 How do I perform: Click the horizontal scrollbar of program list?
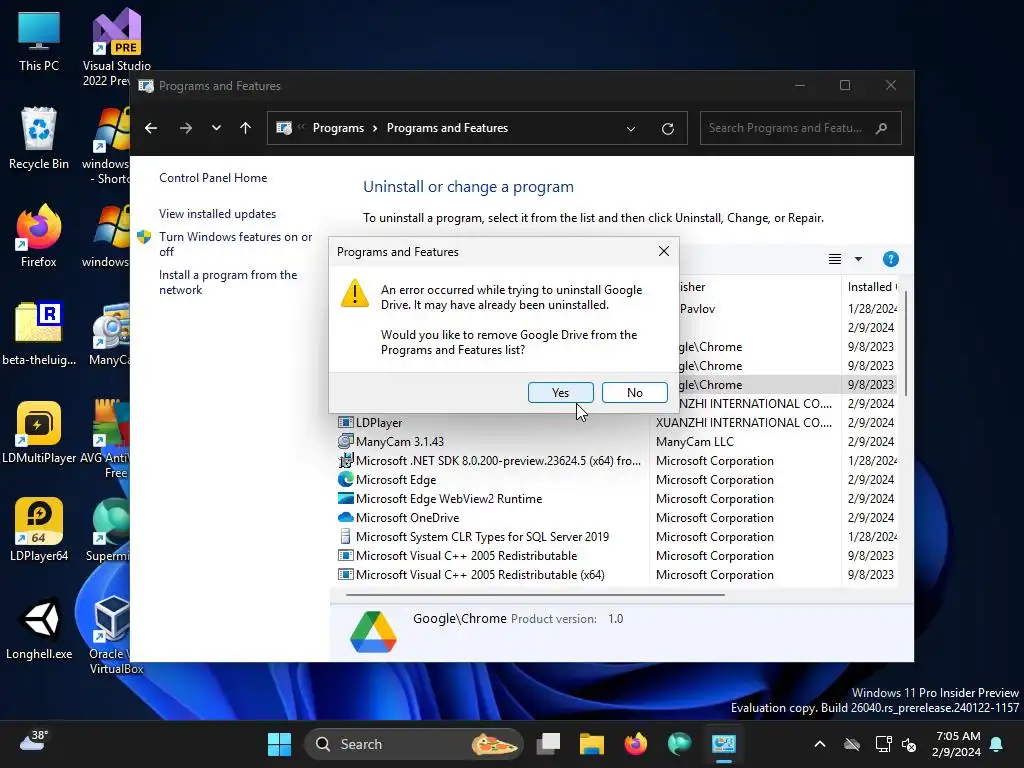[x=535, y=595]
